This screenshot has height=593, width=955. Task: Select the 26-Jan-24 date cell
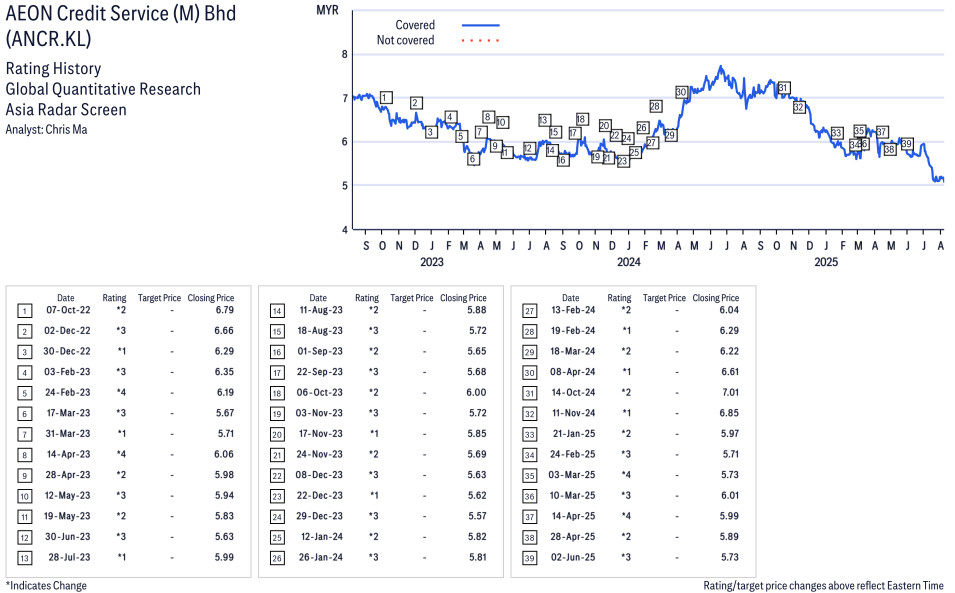[321, 557]
